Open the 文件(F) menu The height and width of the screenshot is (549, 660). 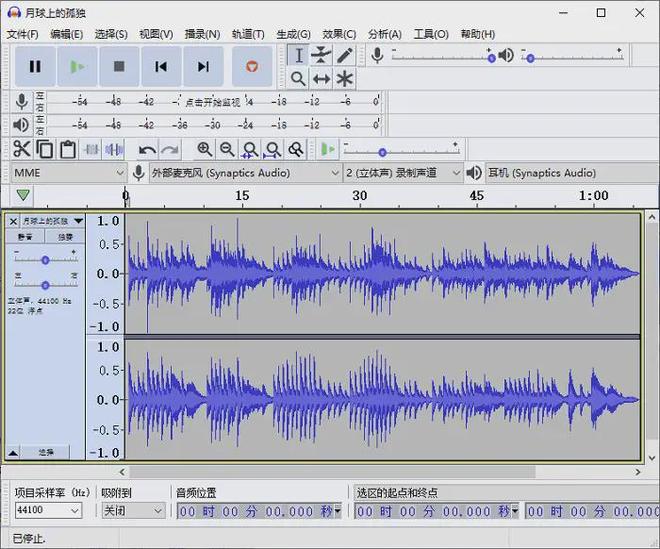22,34
